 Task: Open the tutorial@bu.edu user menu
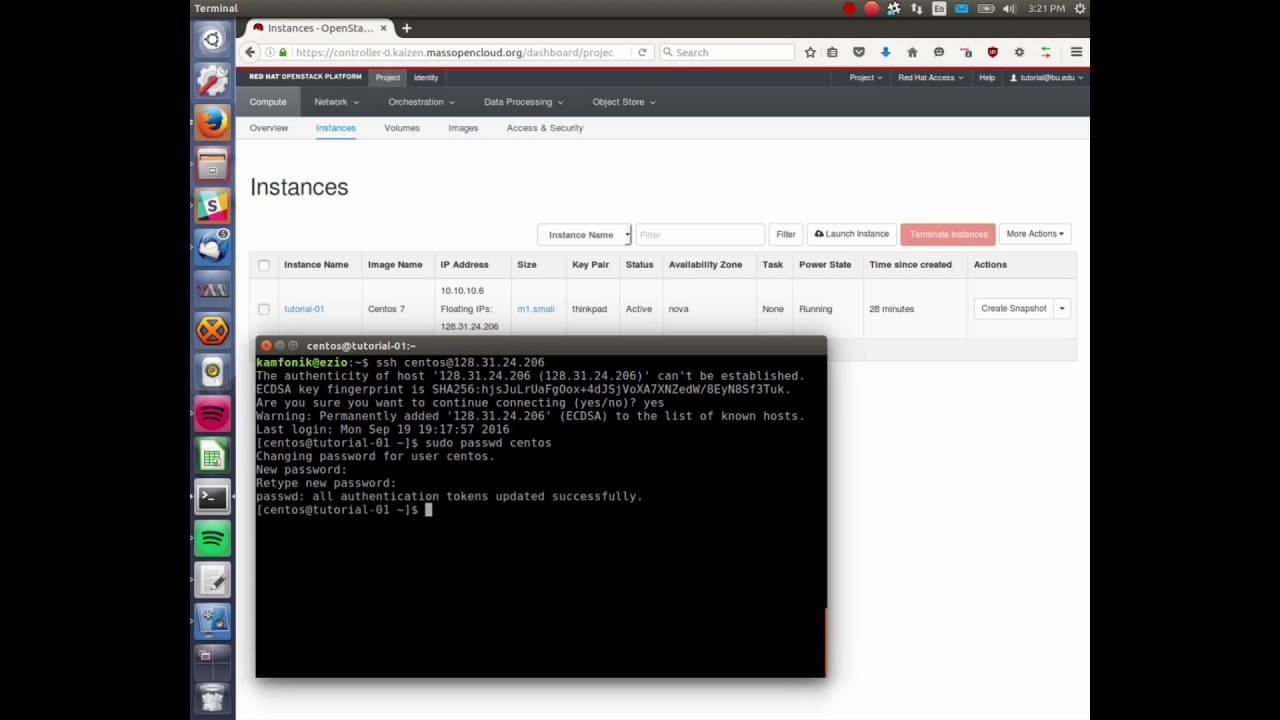pos(1046,77)
